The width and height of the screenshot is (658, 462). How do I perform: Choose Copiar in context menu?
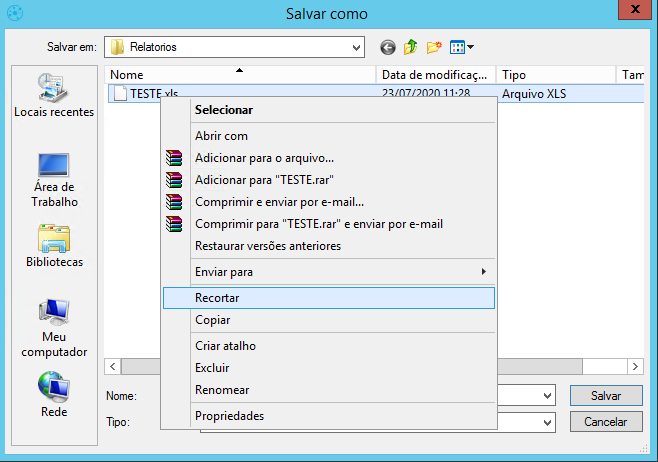coord(329,320)
